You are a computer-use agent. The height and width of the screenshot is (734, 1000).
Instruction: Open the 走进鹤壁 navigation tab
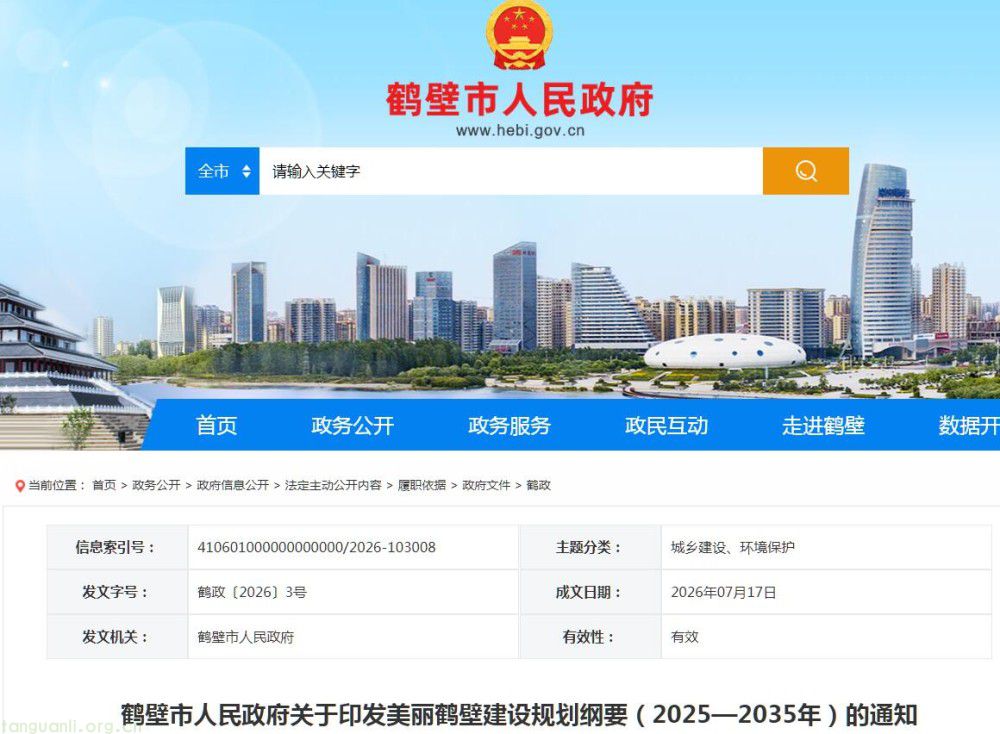coord(823,425)
